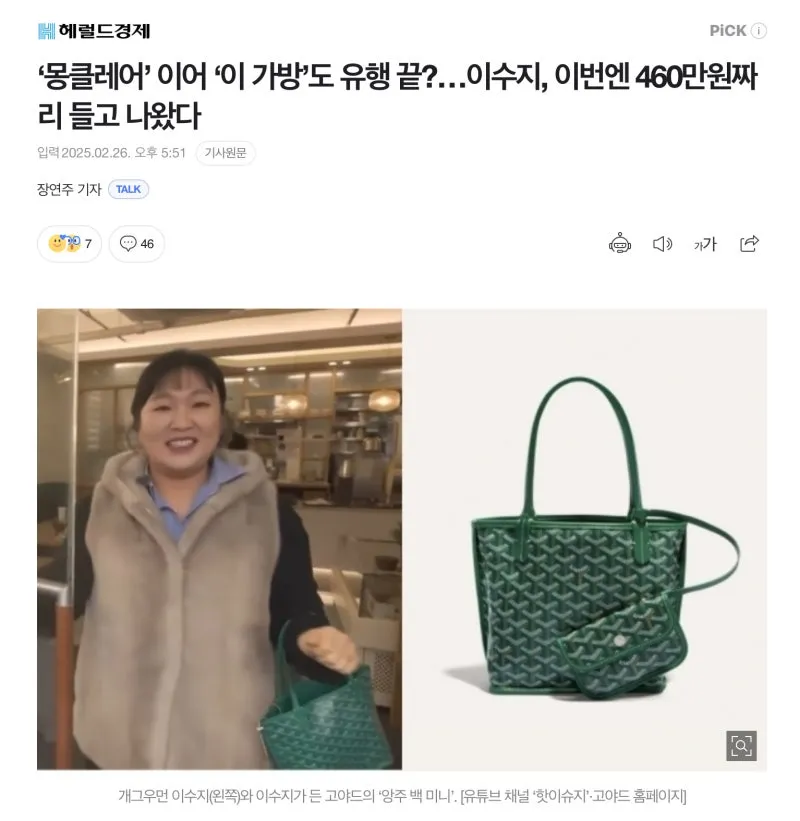The height and width of the screenshot is (821, 800).
Task: Open the AI summary robot icon
Action: 620,243
